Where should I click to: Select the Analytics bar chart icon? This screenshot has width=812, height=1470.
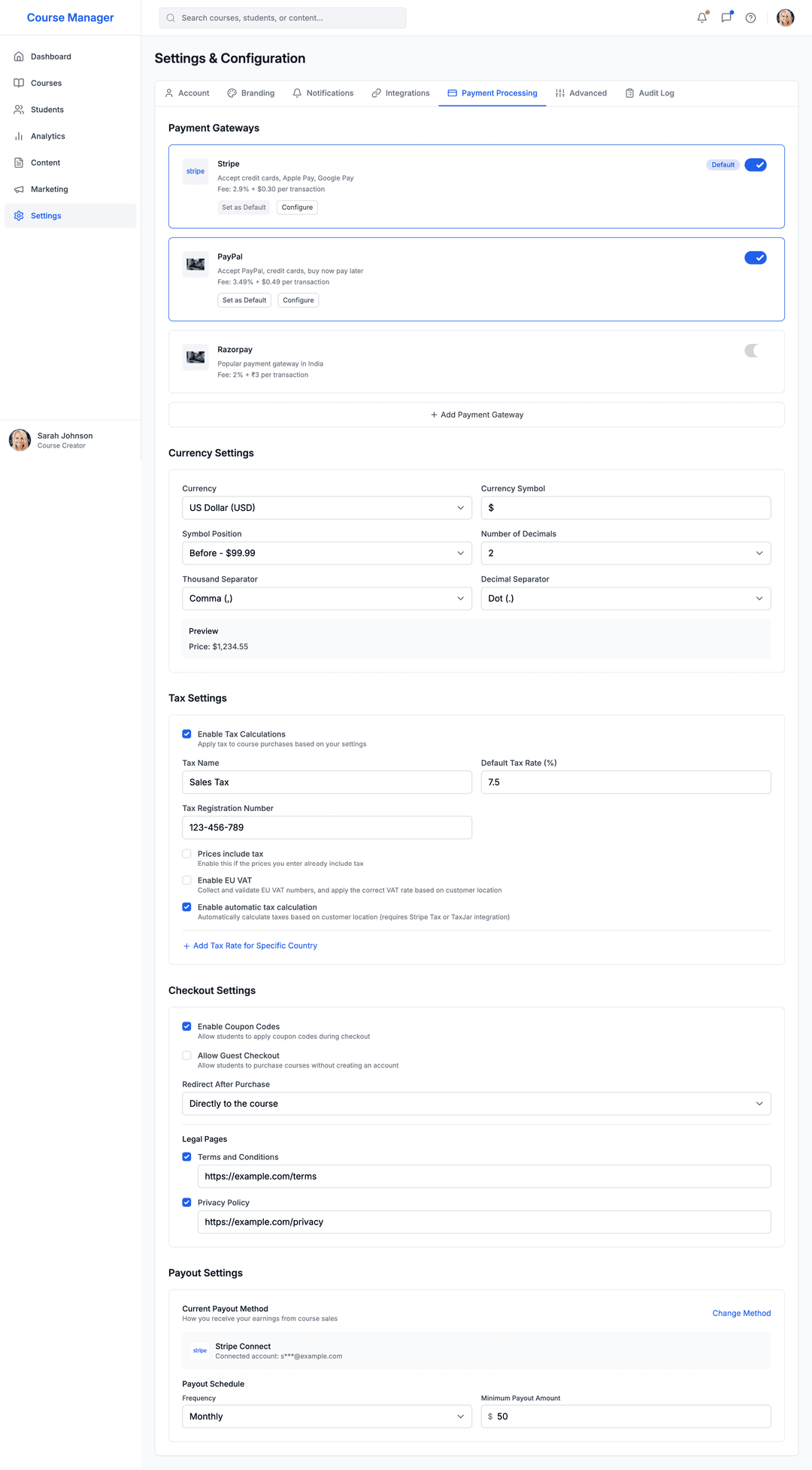[19, 136]
